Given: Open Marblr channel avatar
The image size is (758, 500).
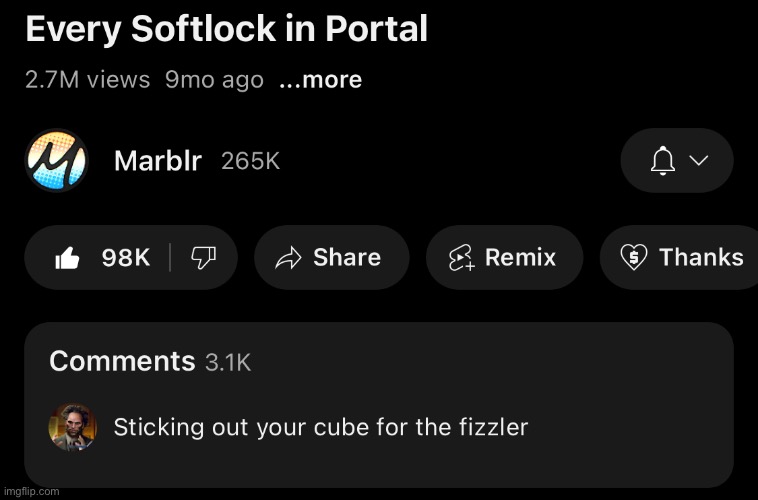Looking at the screenshot, I should (57, 161).
